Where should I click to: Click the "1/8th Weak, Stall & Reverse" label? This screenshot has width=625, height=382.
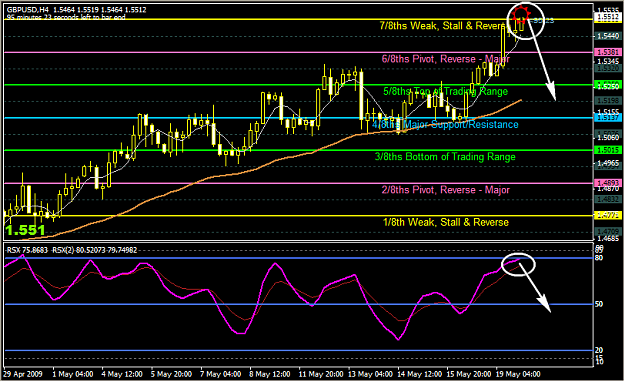(x=446, y=222)
